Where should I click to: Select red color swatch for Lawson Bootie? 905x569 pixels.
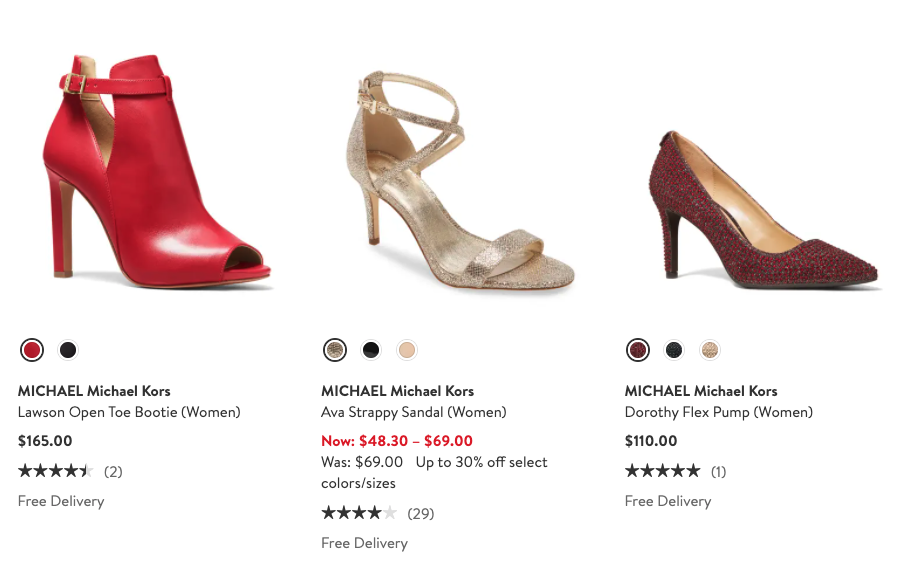[x=32, y=350]
